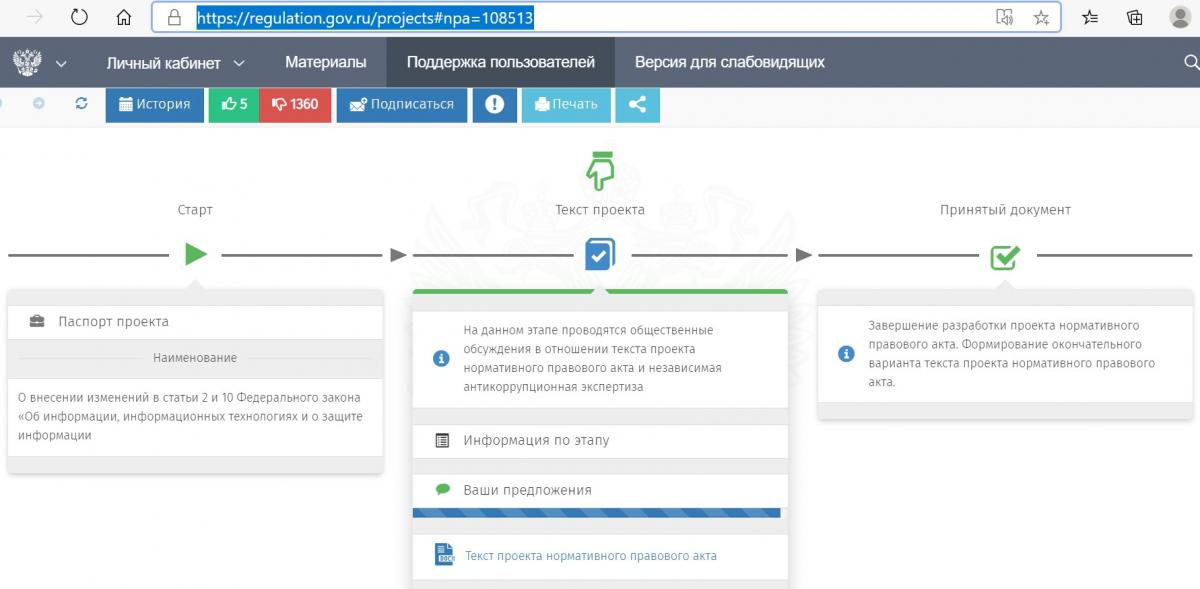The image size is (1200, 589).
Task: Click the exclamation mark report button
Action: click(494, 104)
